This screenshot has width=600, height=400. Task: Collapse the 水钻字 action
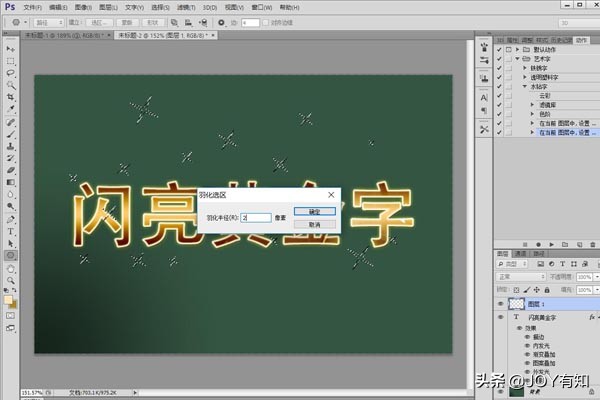pyautogui.click(x=525, y=87)
